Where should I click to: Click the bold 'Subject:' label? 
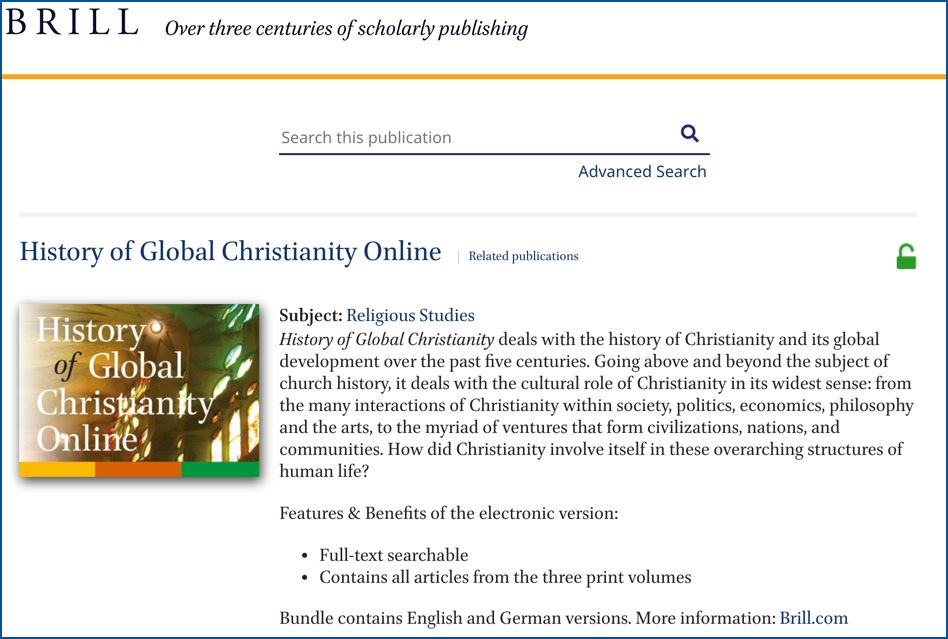tap(311, 316)
